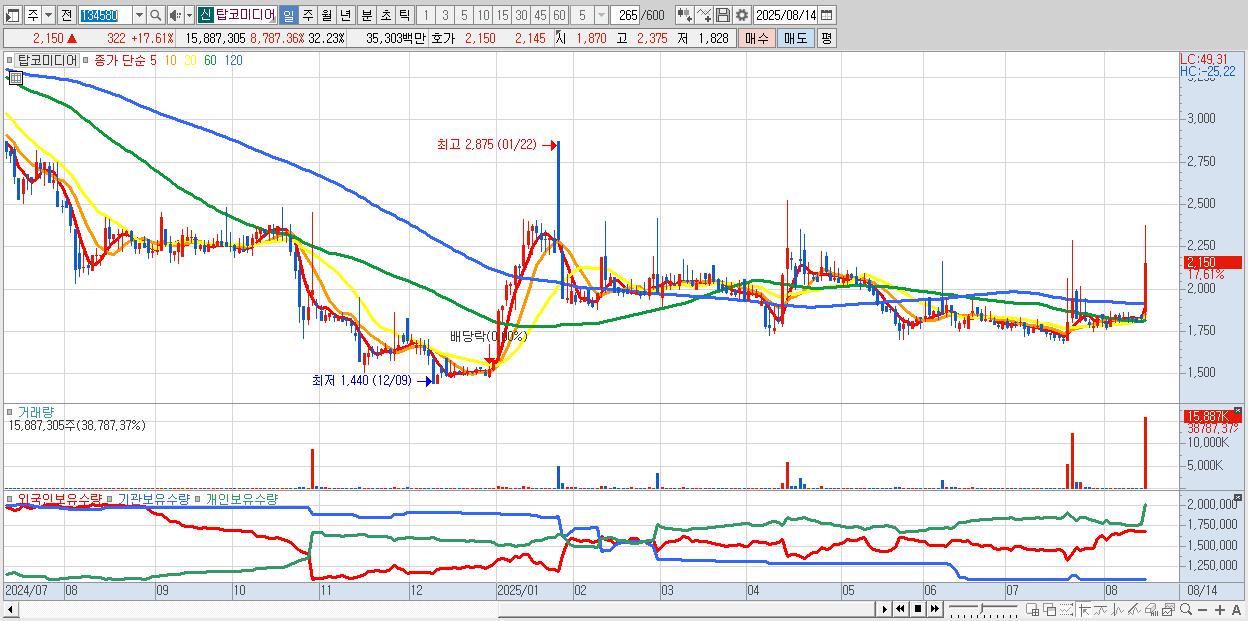The width and height of the screenshot is (1248, 621).
Task: Choose the 60 interval button
Action: (559, 15)
